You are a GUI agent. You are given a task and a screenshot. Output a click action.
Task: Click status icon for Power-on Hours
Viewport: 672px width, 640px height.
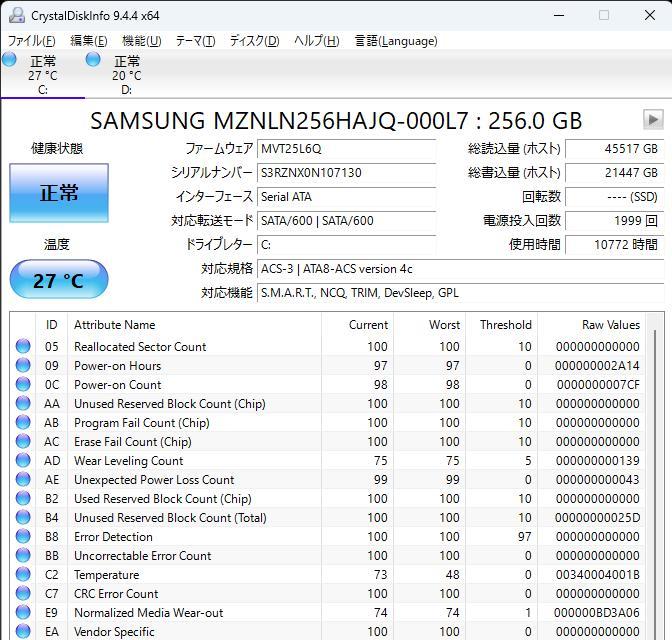pyautogui.click(x=23, y=365)
